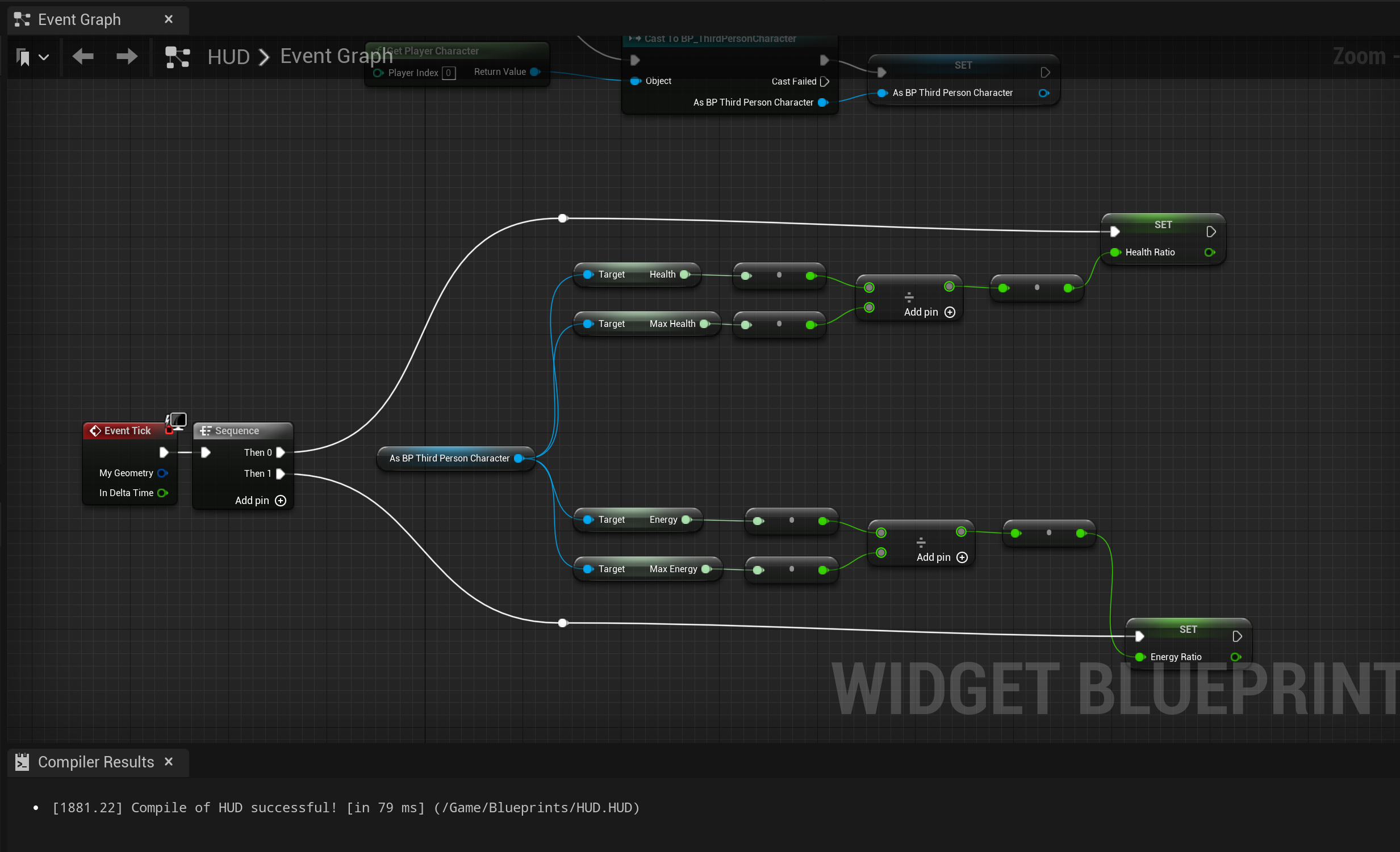This screenshot has height=852, width=1400.
Task: Navigate back with the left arrow
Action: [x=83, y=56]
